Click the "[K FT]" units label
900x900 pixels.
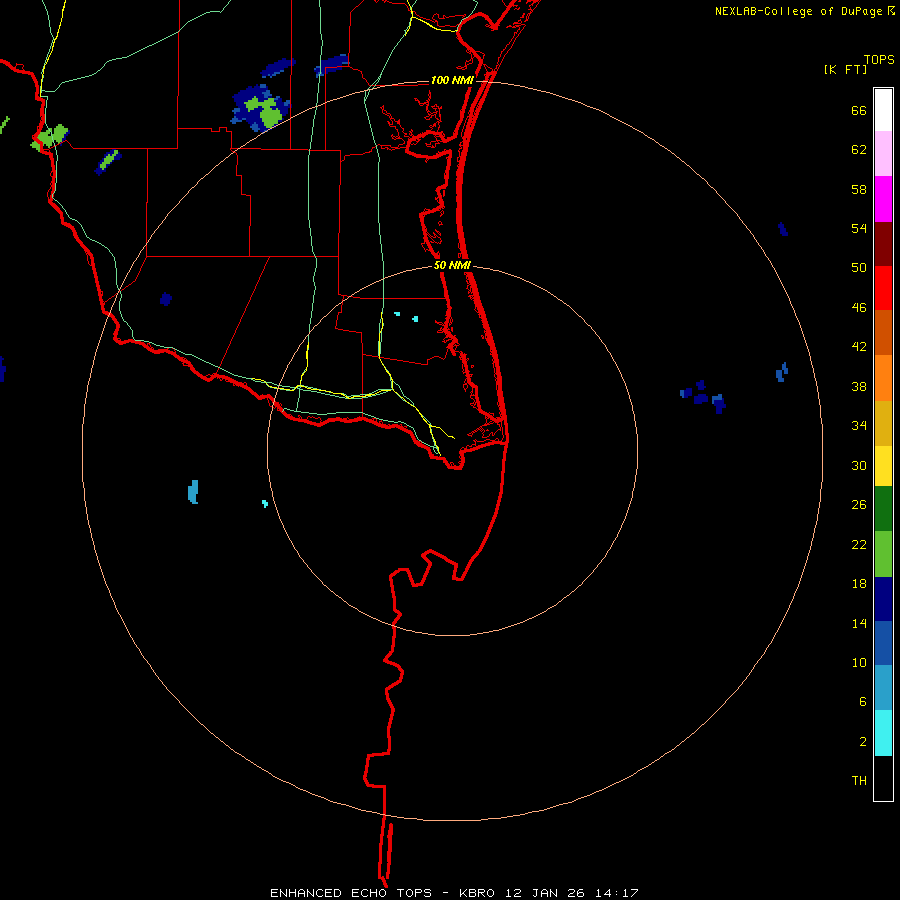[x=845, y=69]
